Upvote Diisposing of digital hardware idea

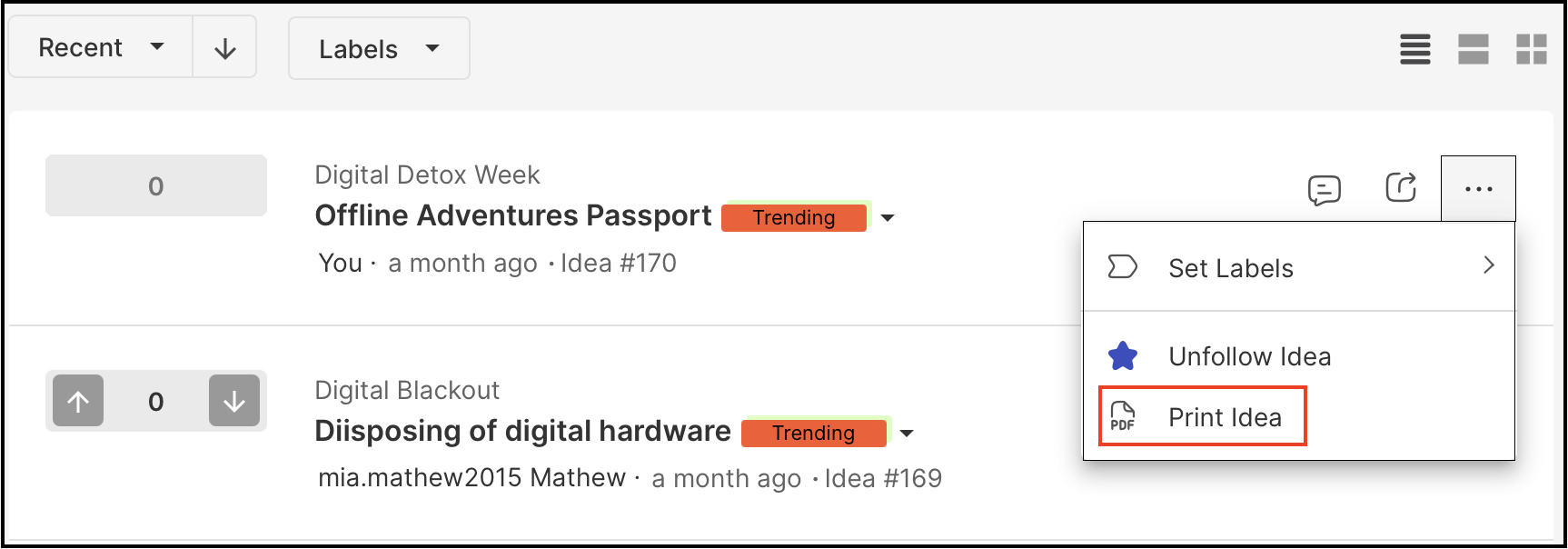(78, 401)
